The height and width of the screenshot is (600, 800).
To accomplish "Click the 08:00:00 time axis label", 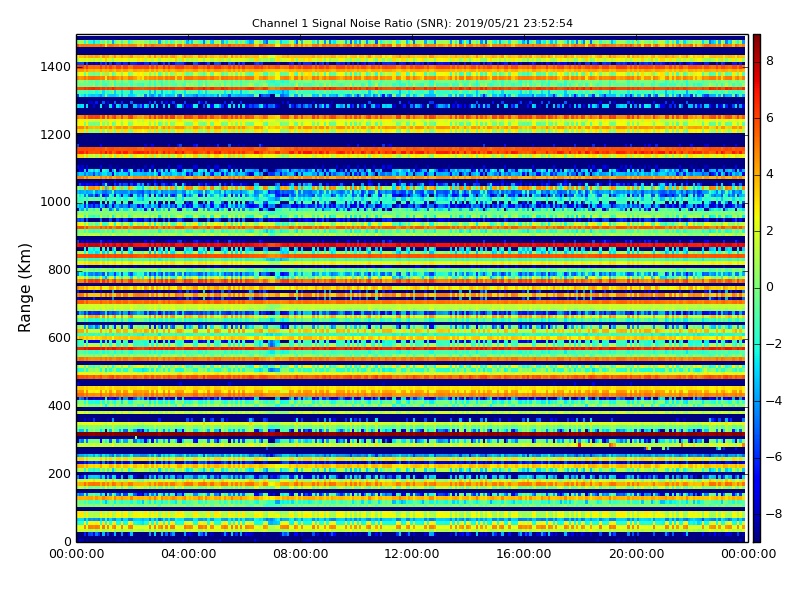I will pyautogui.click(x=301, y=554).
